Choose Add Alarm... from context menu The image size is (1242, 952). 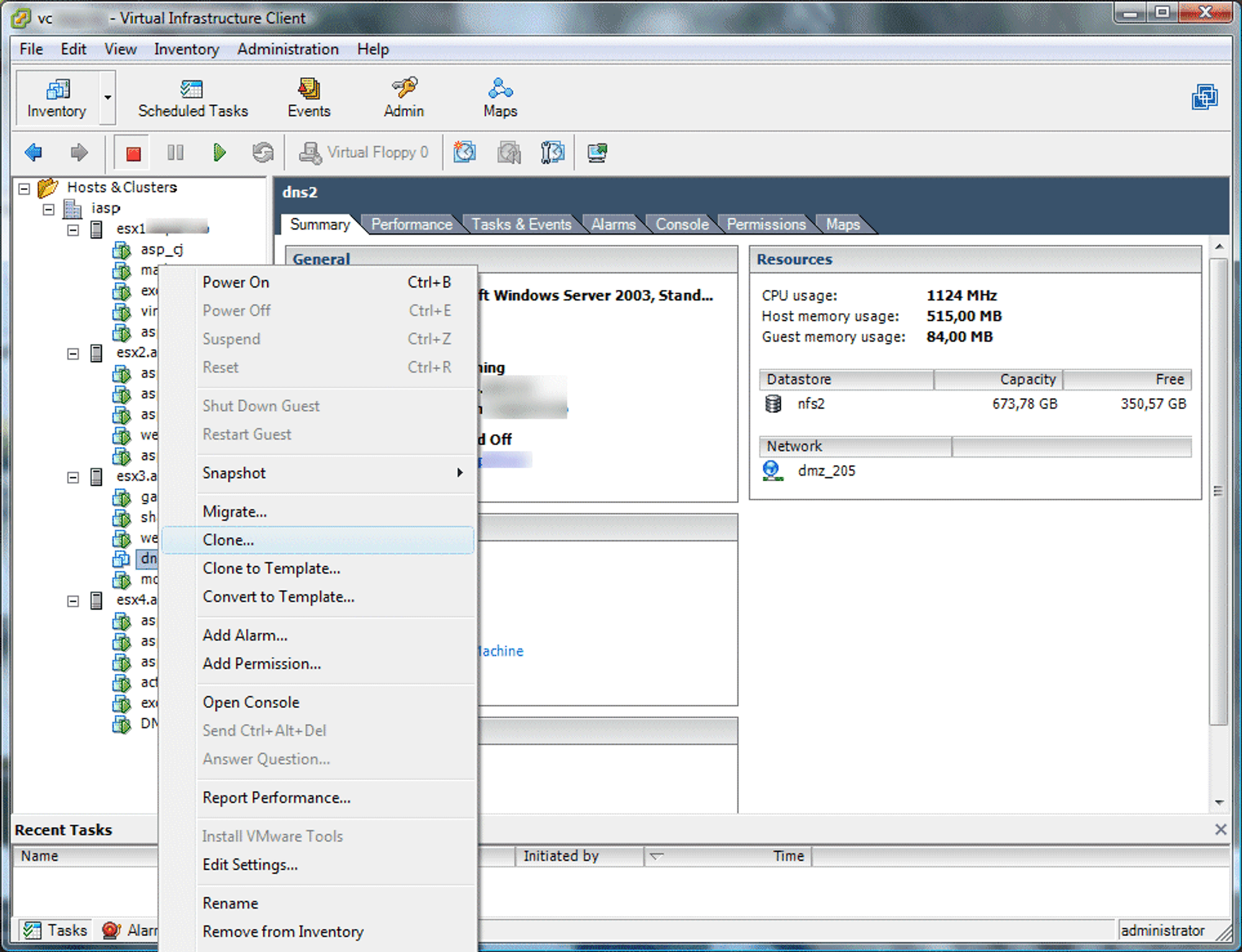318,635
